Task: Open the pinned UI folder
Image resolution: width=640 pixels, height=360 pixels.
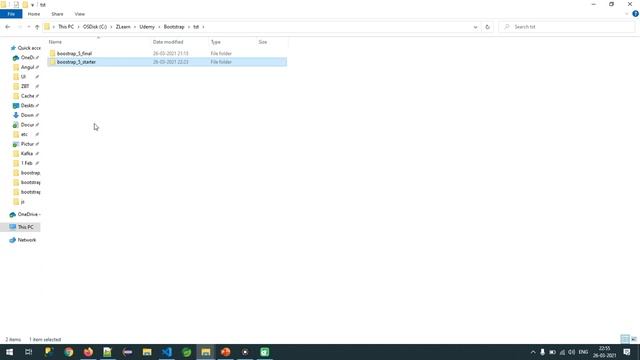Action: tap(25, 77)
